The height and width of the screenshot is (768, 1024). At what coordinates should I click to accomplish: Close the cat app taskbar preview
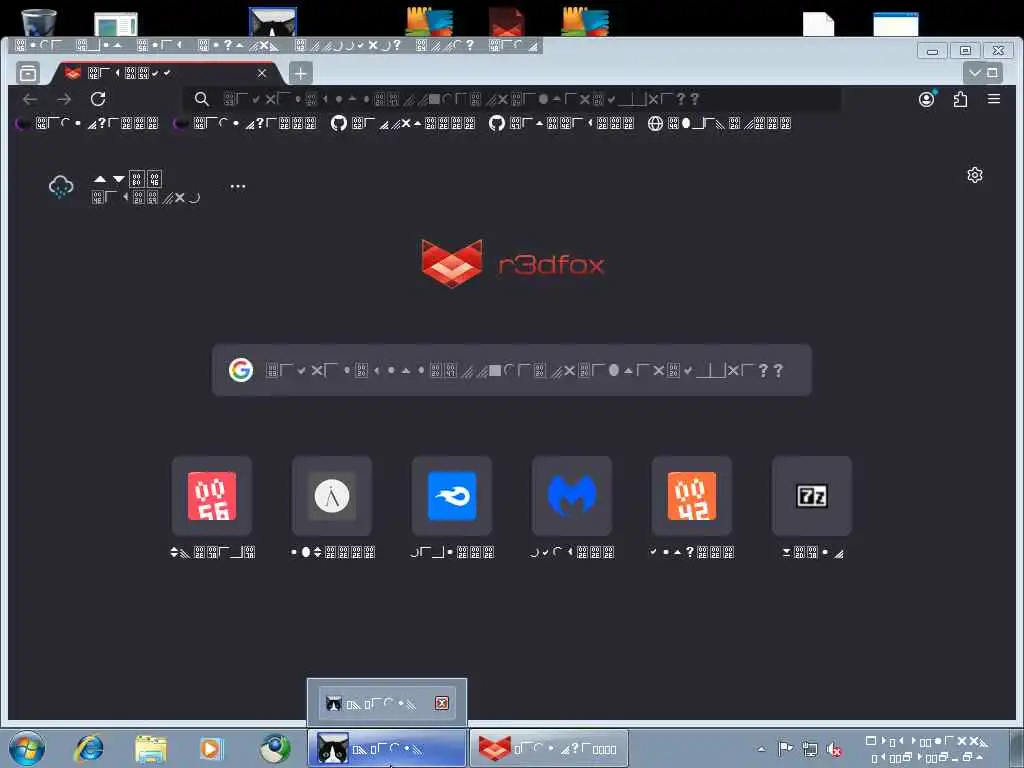pyautogui.click(x=442, y=703)
